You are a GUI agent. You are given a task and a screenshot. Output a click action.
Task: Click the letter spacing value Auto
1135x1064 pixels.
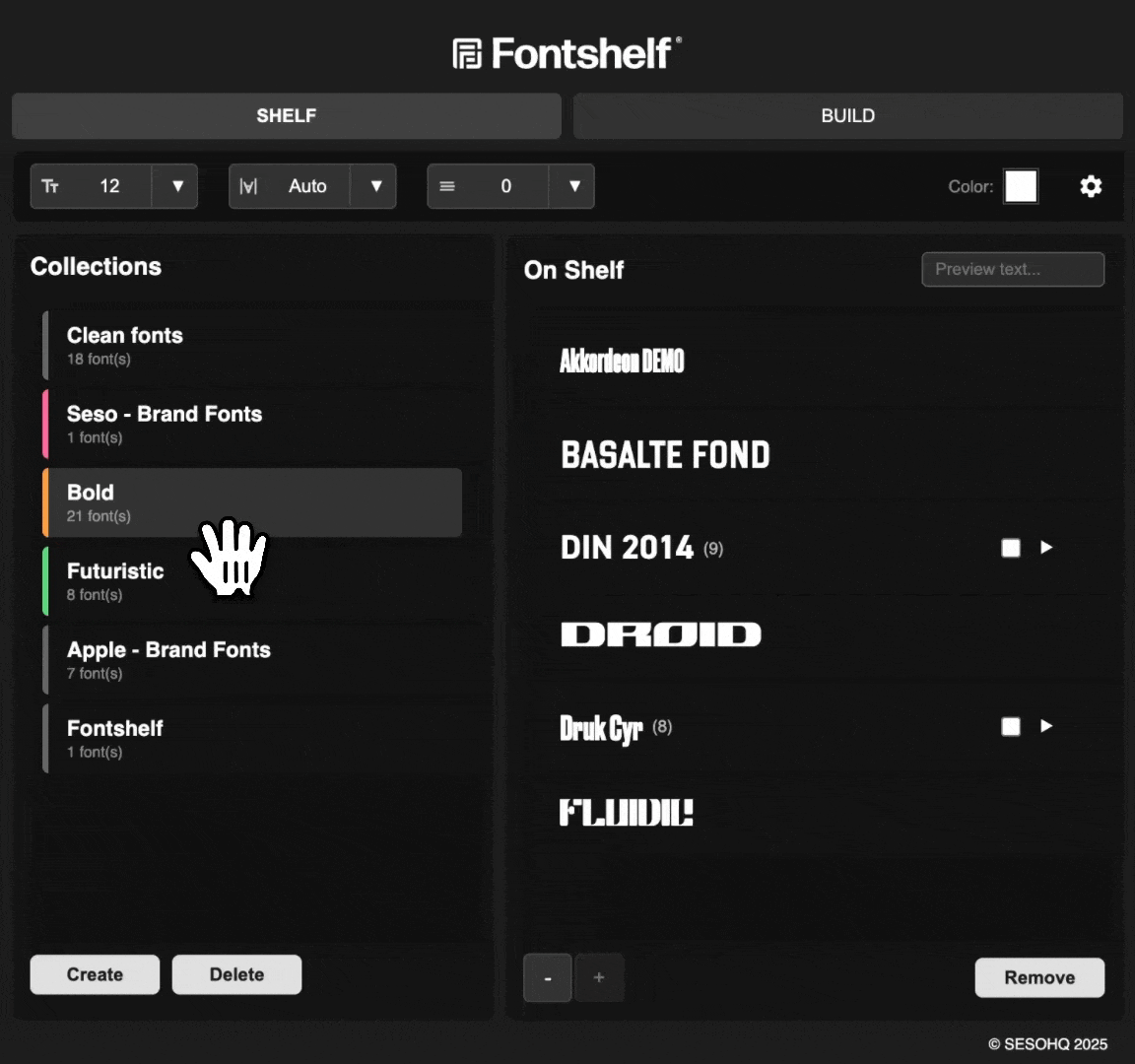pyautogui.click(x=307, y=186)
